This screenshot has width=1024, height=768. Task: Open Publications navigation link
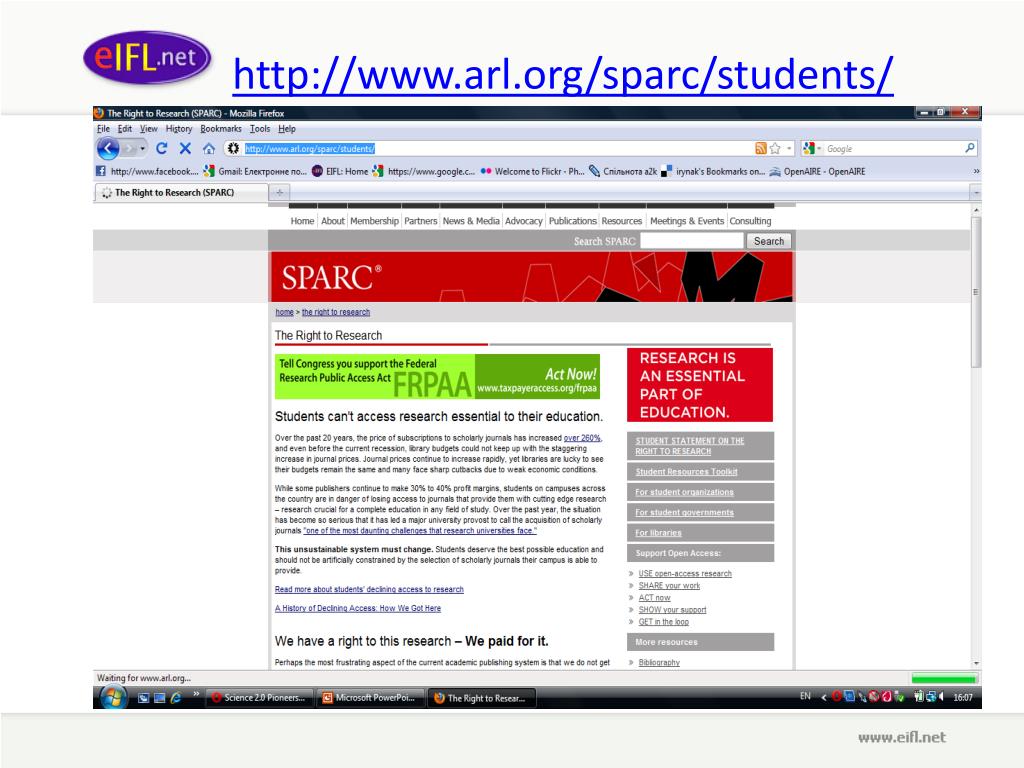[572, 221]
